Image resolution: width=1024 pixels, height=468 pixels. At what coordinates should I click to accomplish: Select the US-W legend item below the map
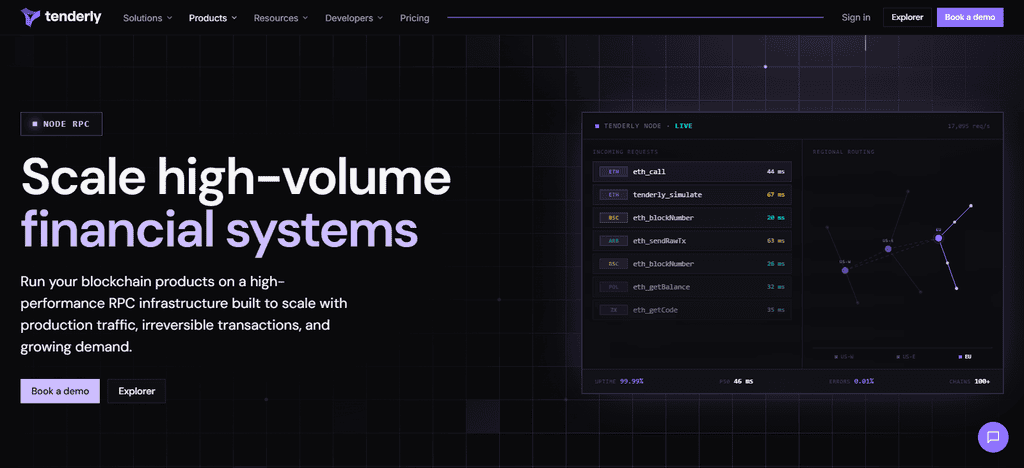coord(844,357)
